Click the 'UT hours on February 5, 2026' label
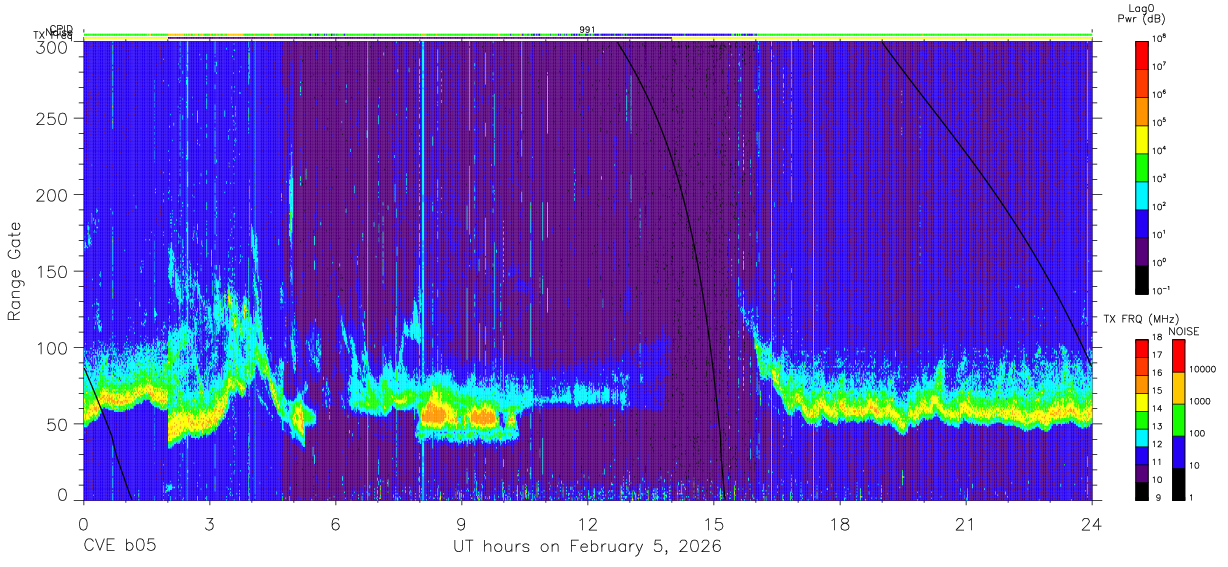 click(x=587, y=547)
